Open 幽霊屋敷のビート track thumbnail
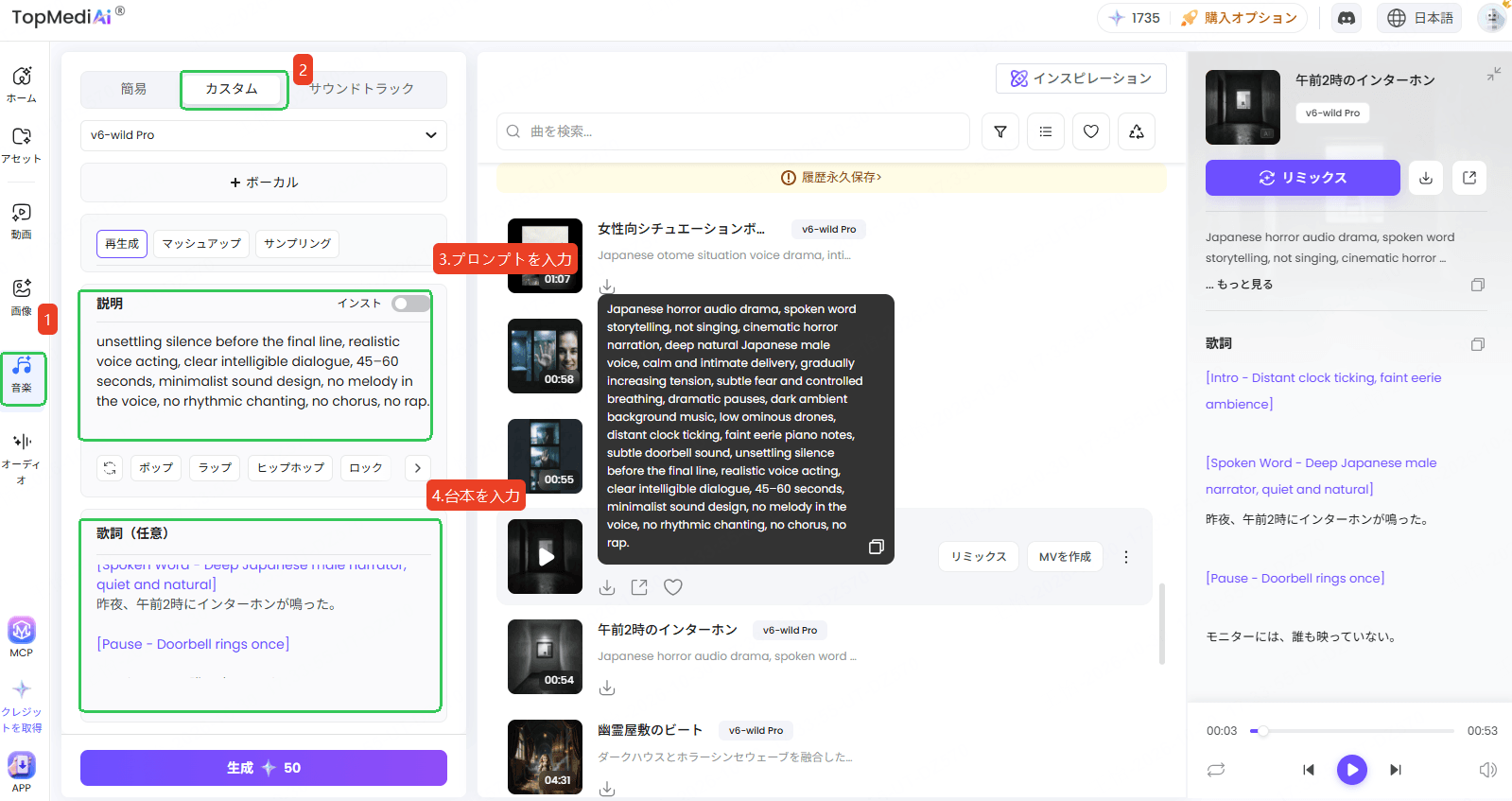This screenshot has width=1512, height=801. (x=545, y=757)
